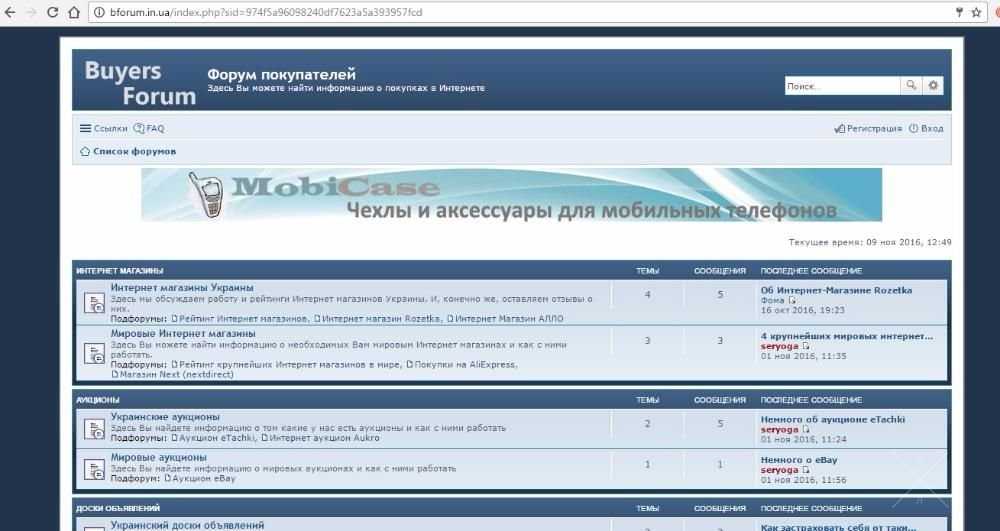Click subforum page icon before Аукцион eTachki
Image resolution: width=1000 pixels, height=531 pixels.
(175, 438)
